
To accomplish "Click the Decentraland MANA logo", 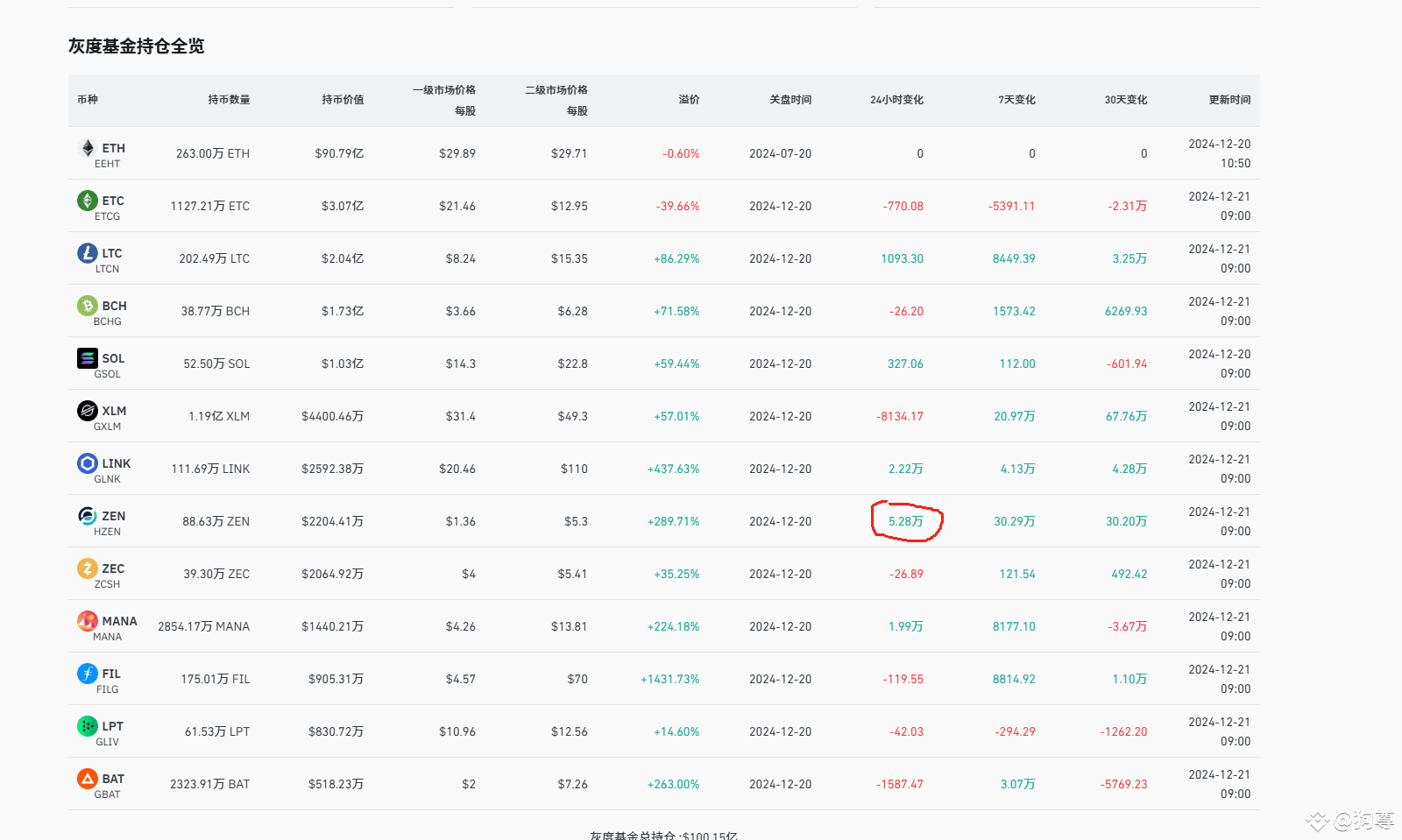I will click(x=88, y=620).
